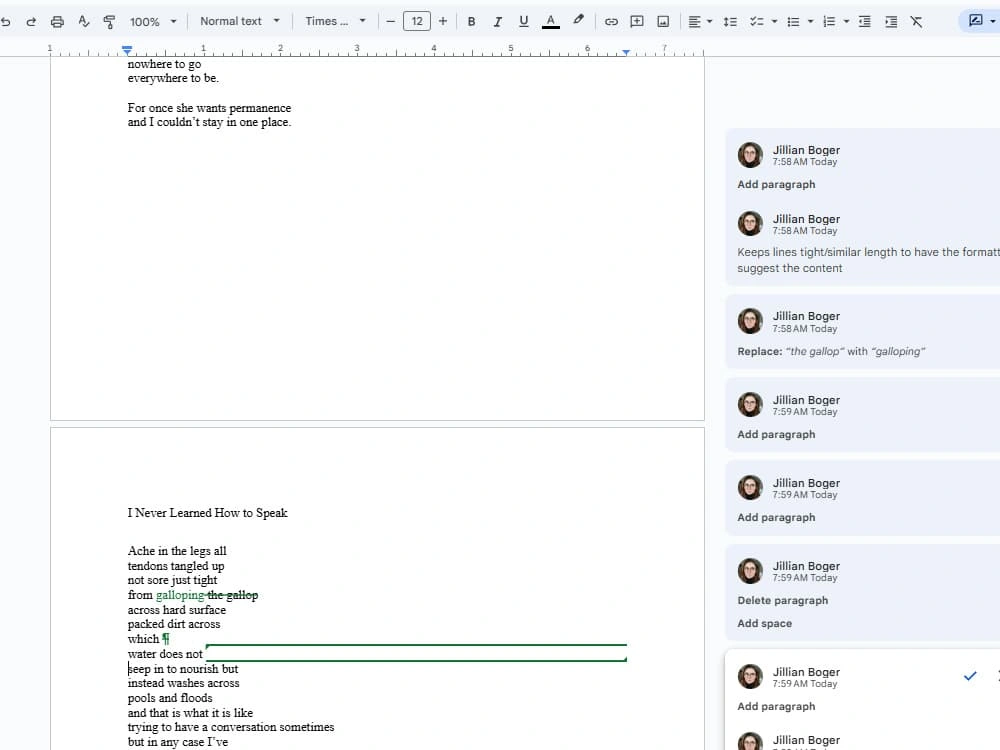This screenshot has height=750, width=1000.
Task: Click the clear formatting icon
Action: tap(916, 22)
